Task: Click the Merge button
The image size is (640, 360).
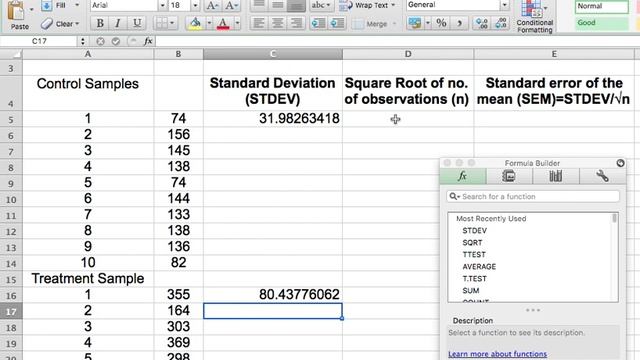Action: coord(374,24)
